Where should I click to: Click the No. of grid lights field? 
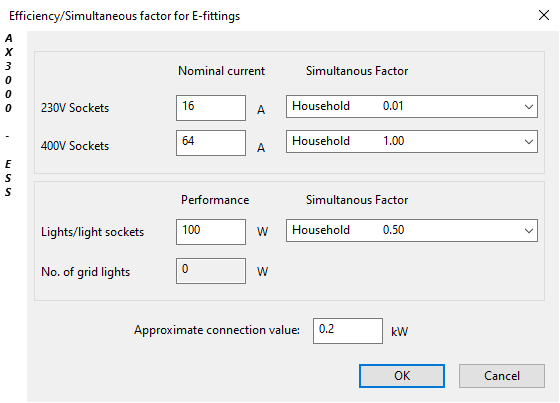[x=211, y=271]
